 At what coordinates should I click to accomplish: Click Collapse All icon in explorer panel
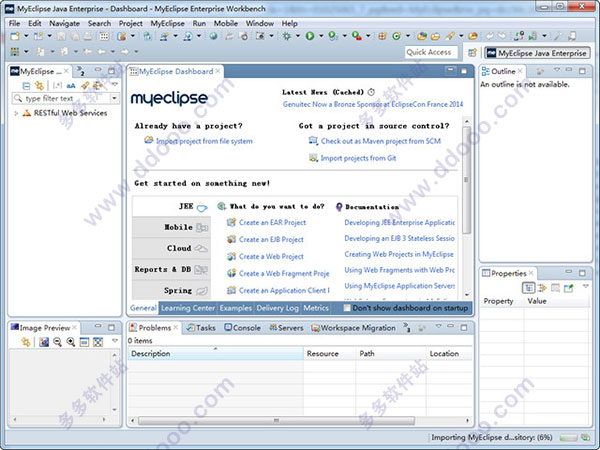point(26,85)
